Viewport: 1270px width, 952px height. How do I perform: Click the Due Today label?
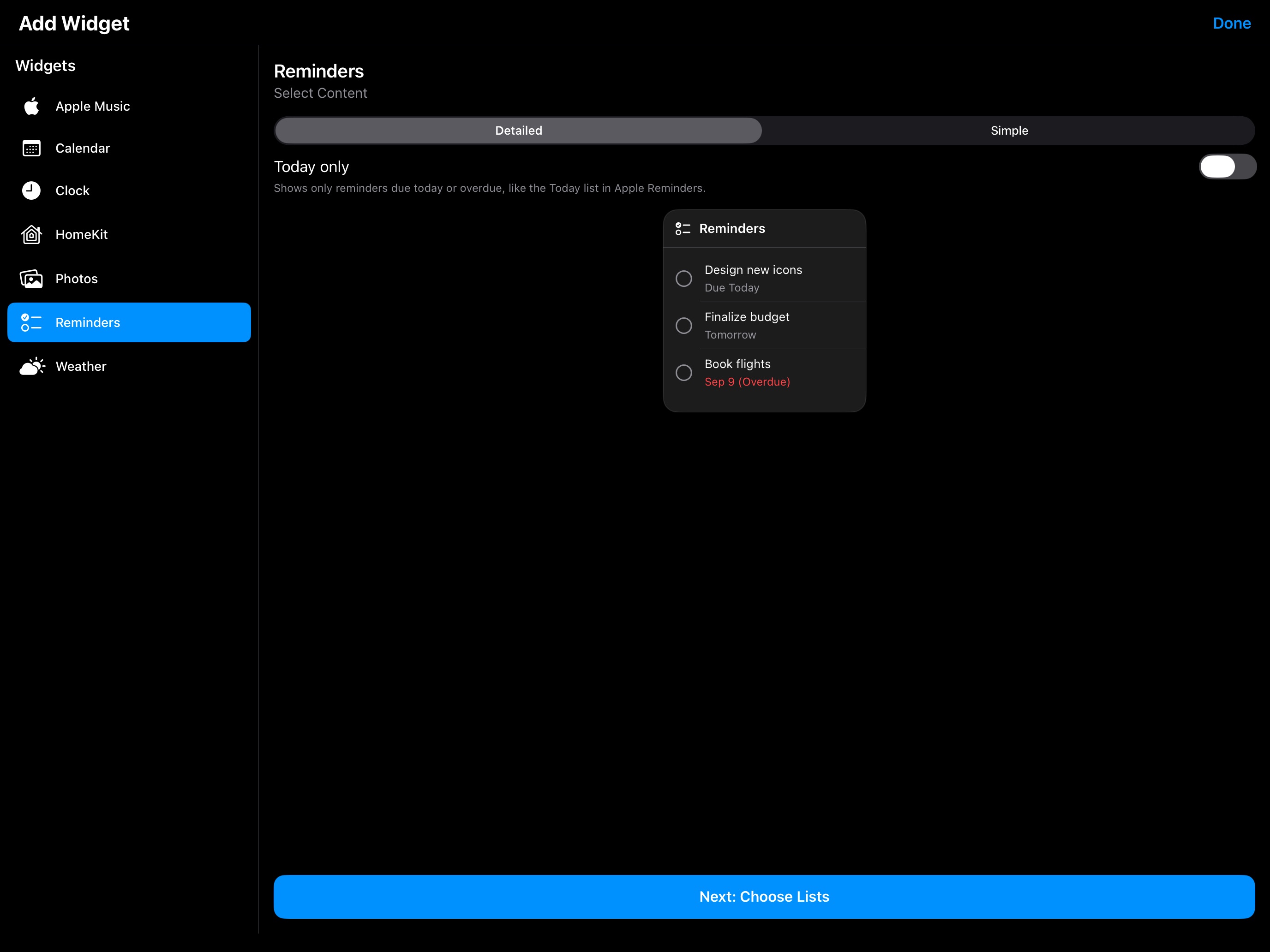pyautogui.click(x=732, y=287)
